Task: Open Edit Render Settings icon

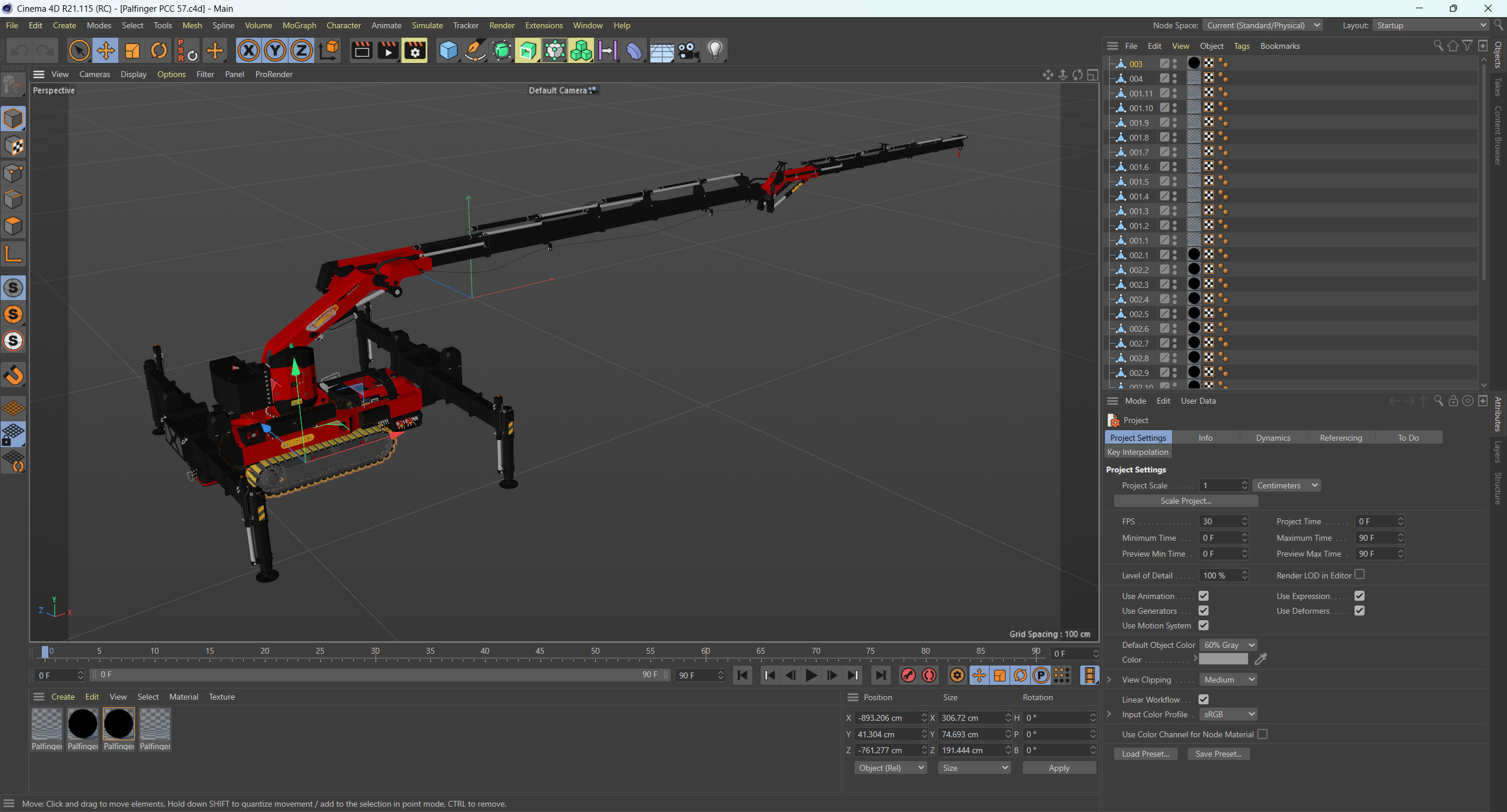Action: click(415, 51)
